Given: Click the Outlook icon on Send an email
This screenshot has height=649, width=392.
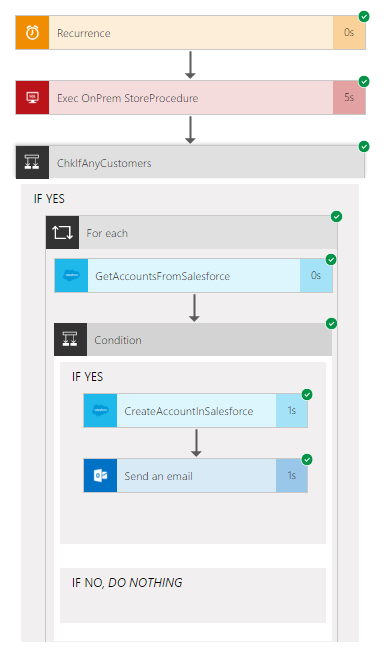Looking at the screenshot, I should 100,476.
